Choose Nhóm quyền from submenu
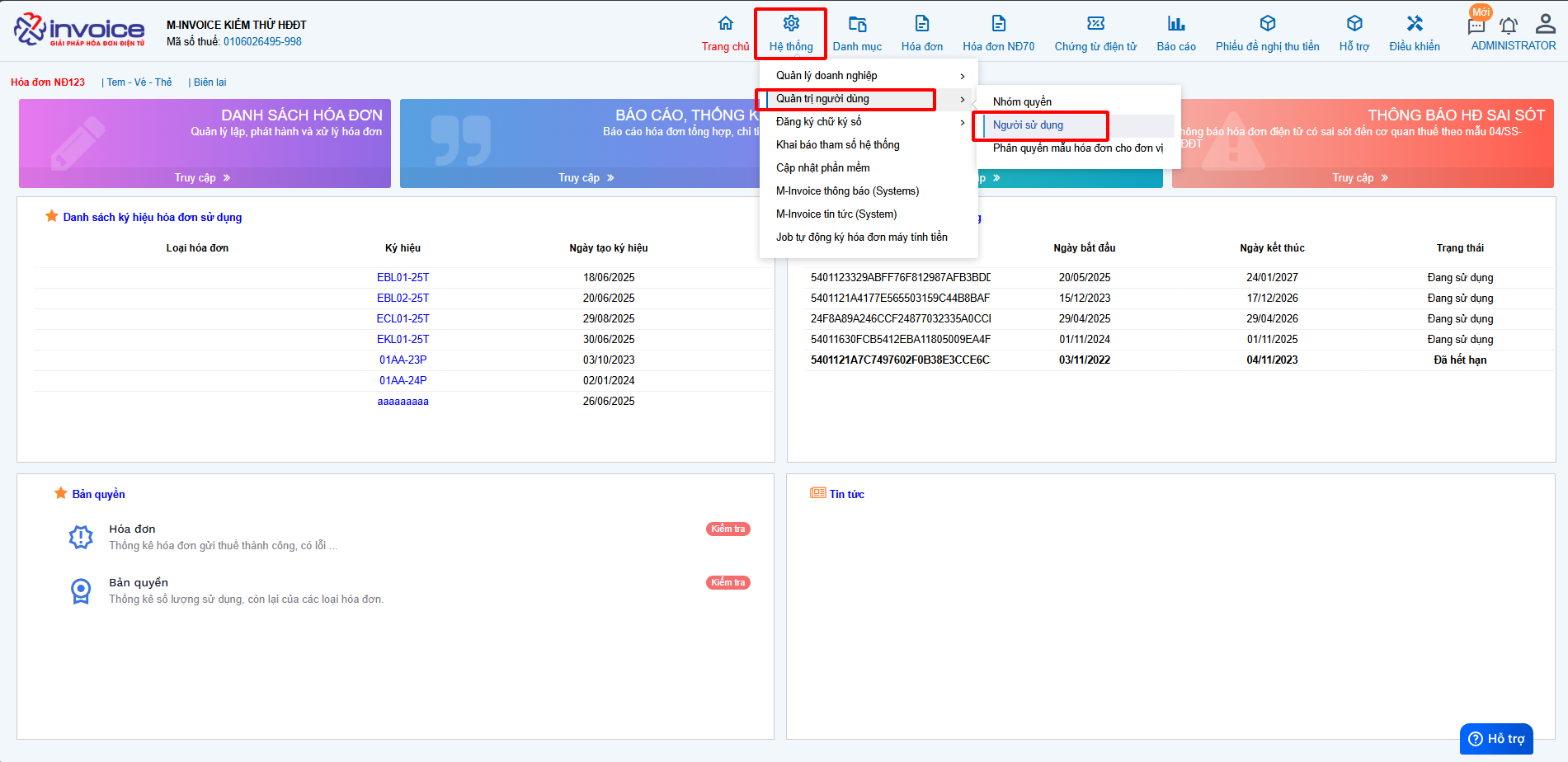 1022,102
